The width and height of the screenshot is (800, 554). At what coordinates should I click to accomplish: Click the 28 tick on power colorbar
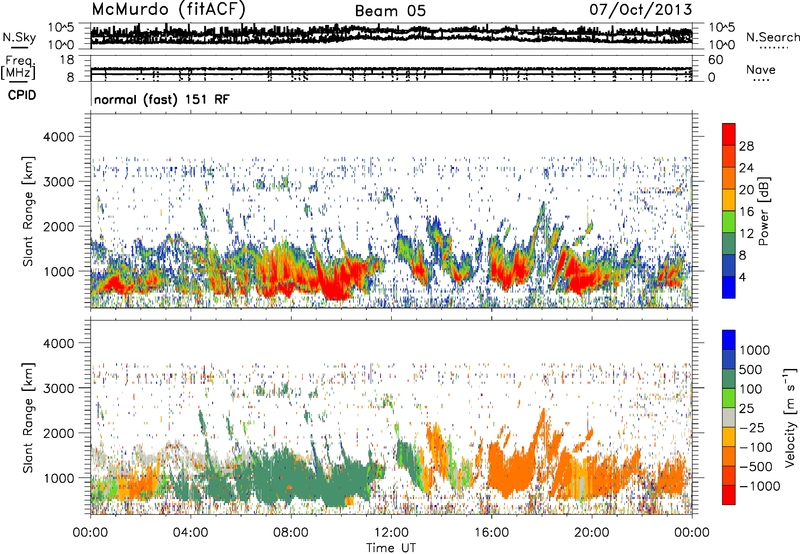coord(746,146)
